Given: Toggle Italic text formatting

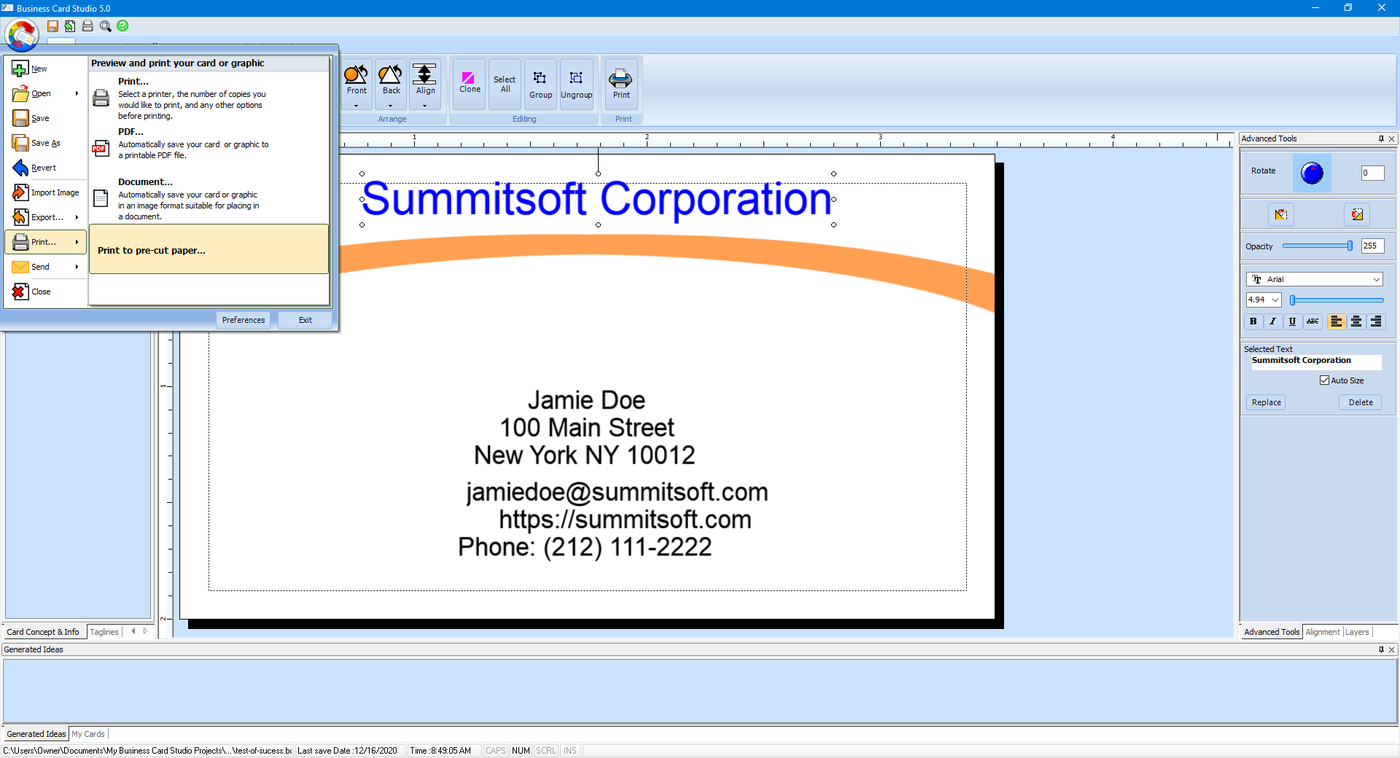Looking at the screenshot, I should pos(1273,322).
